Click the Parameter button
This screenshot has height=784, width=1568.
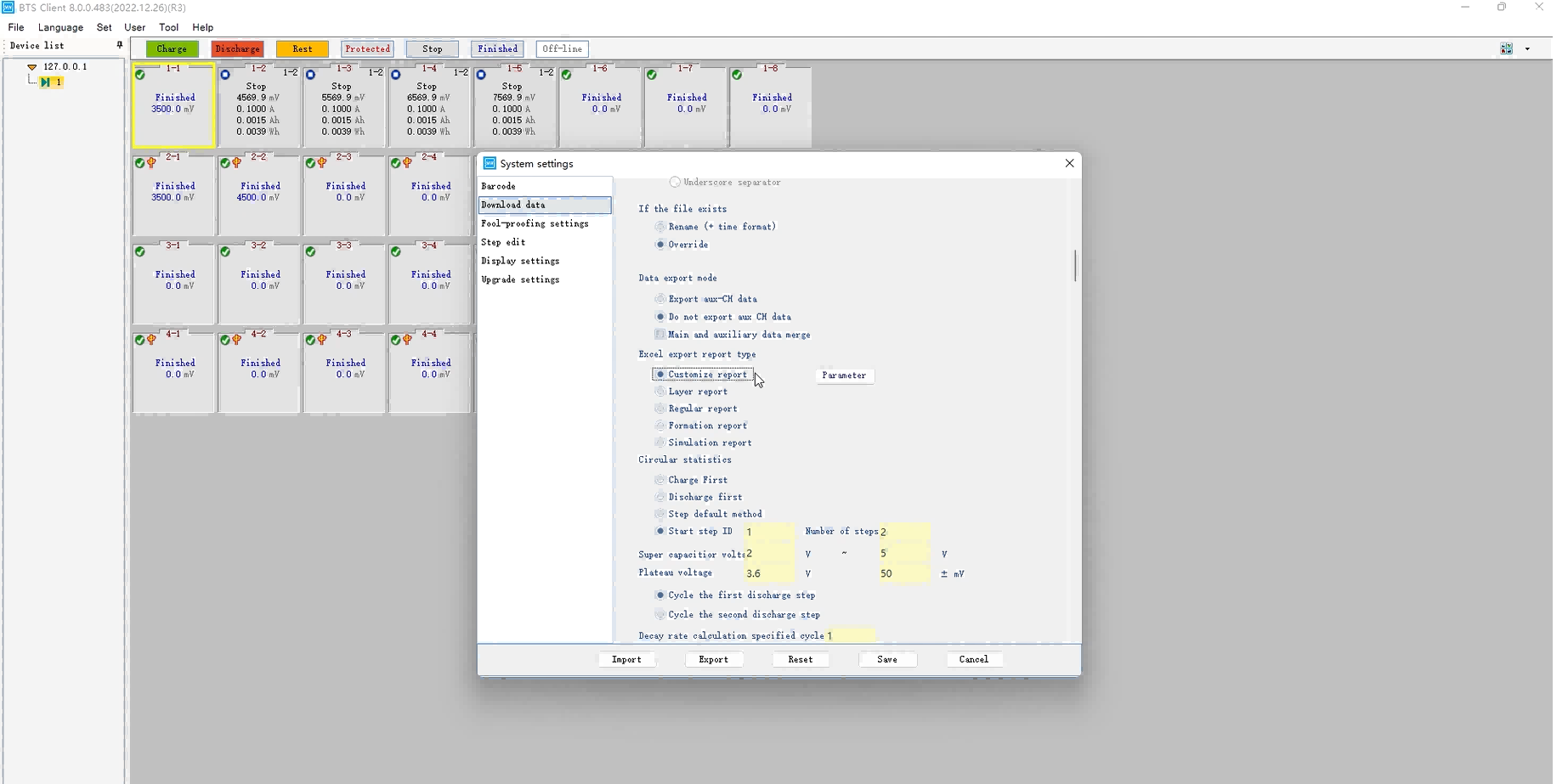tap(844, 375)
